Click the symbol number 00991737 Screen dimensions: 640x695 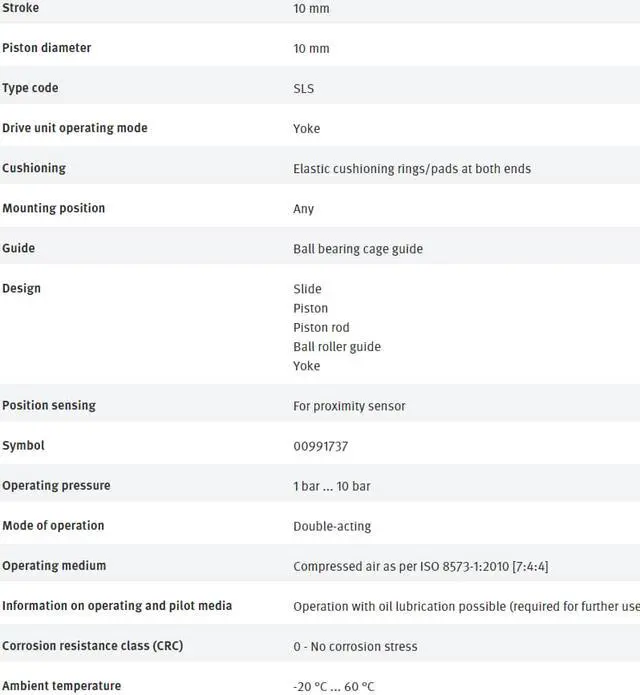[321, 446]
